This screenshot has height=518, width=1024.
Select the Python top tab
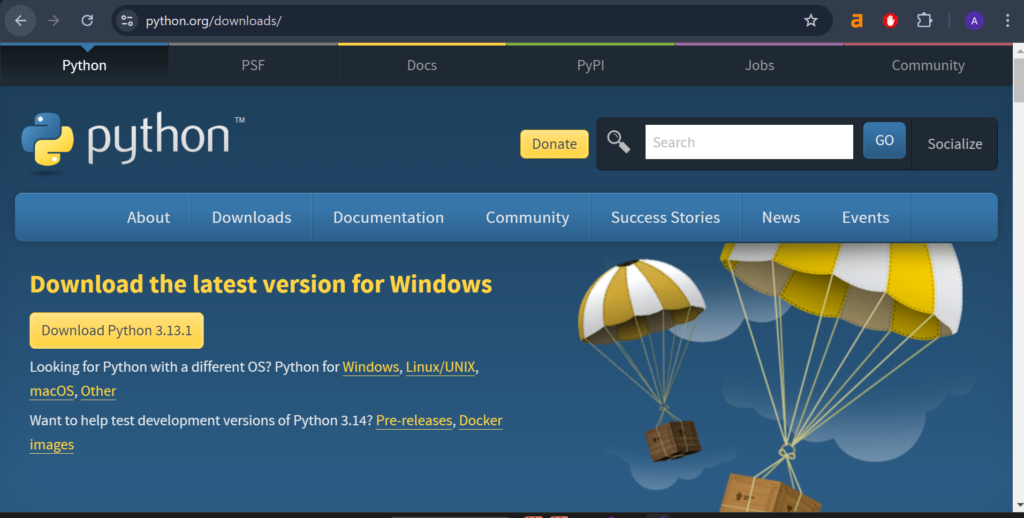click(84, 65)
